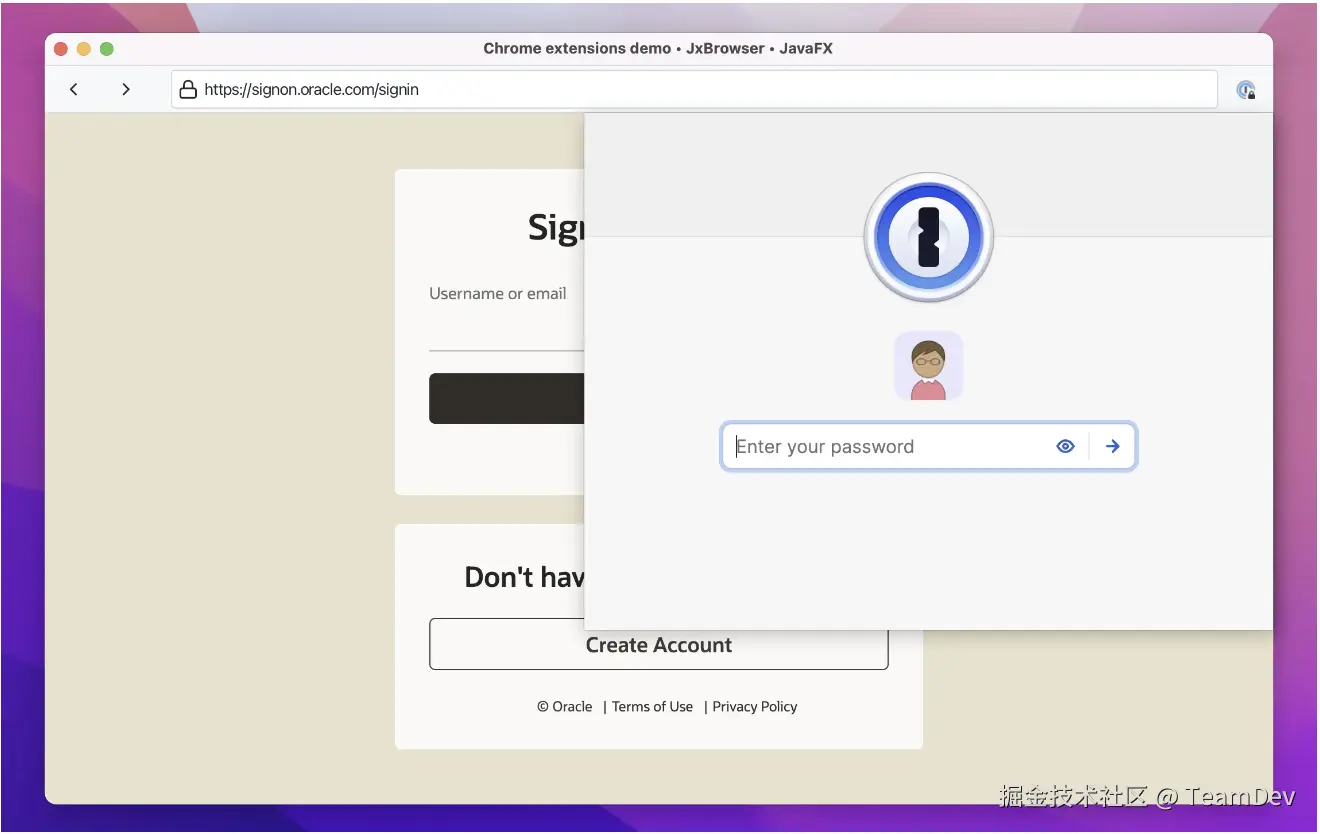Click the © Oracle link in the footer
The image size is (1320, 834).
click(x=564, y=706)
